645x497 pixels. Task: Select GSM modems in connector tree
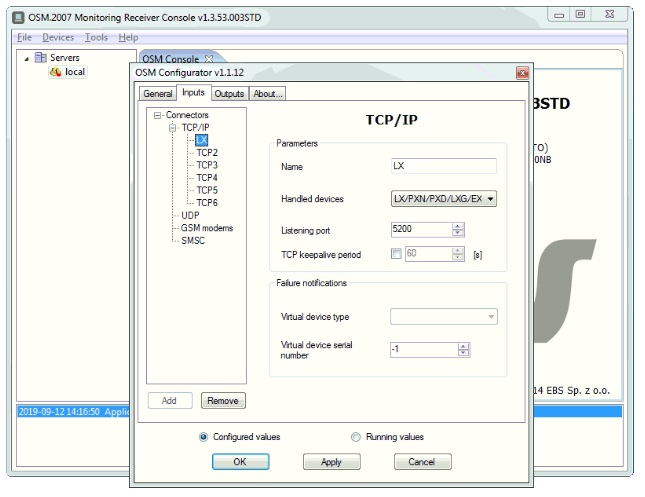pos(206,228)
